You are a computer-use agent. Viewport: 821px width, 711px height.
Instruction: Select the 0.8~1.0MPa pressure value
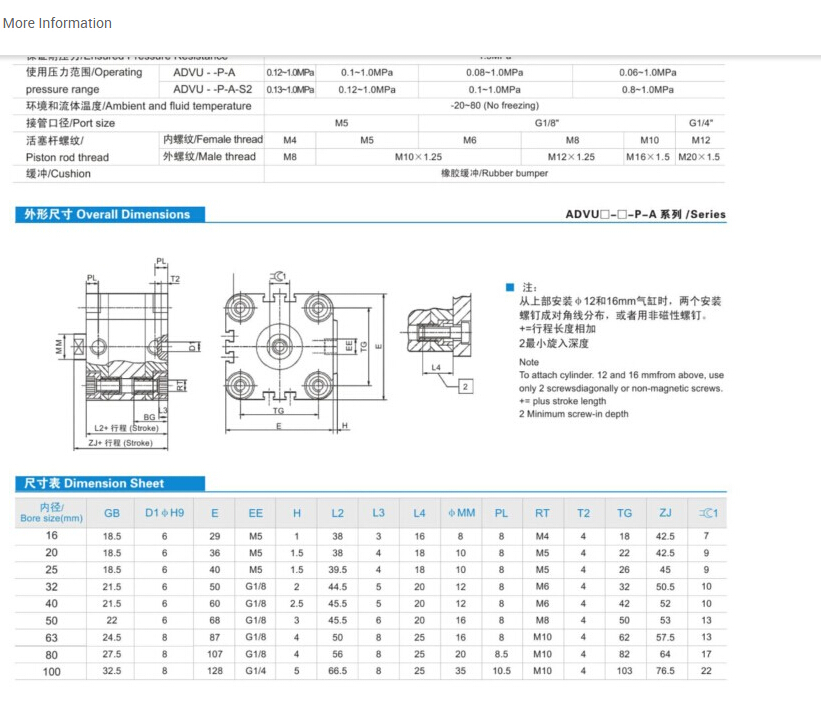coord(648,90)
